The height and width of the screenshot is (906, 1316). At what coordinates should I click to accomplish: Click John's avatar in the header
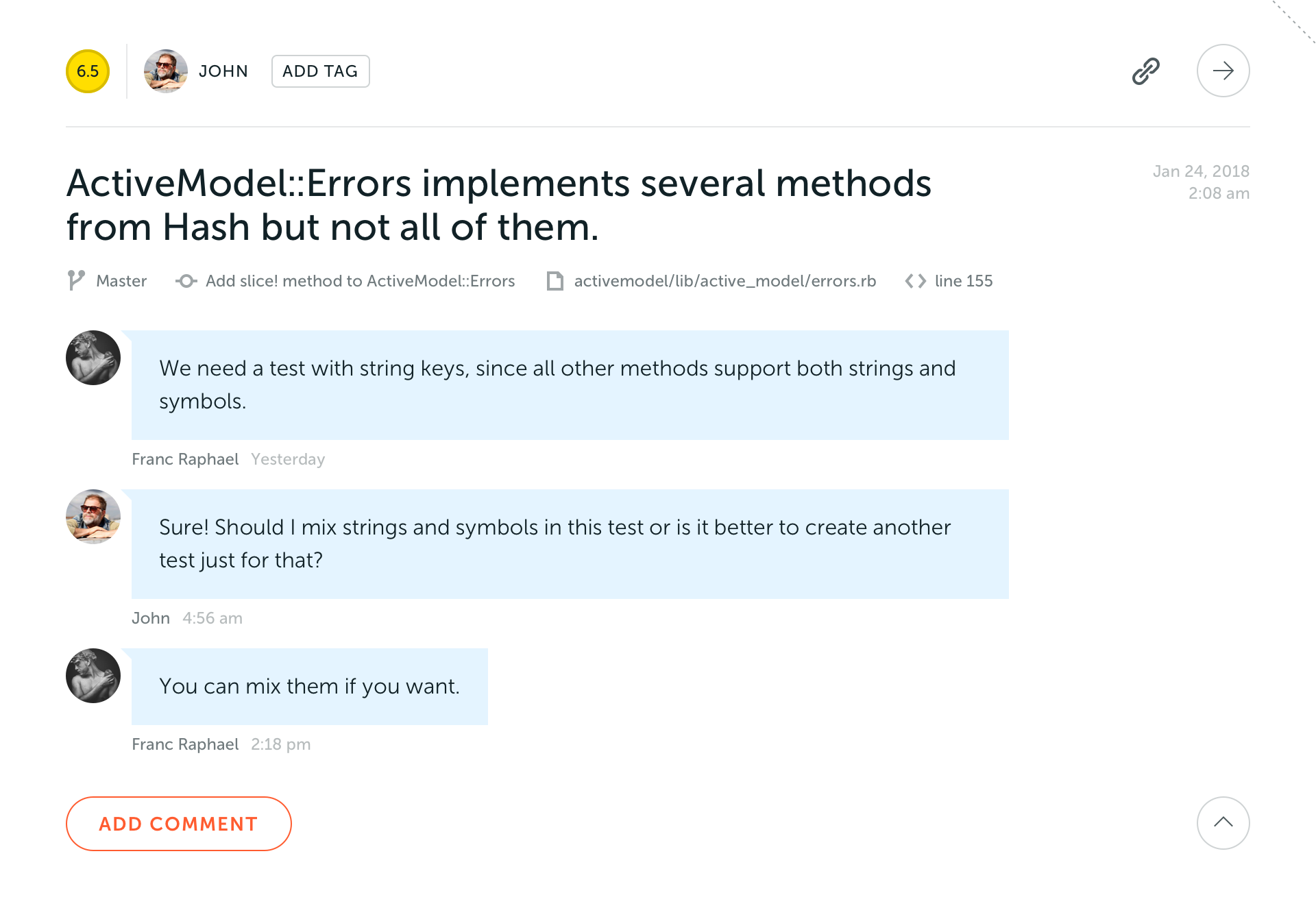(165, 71)
